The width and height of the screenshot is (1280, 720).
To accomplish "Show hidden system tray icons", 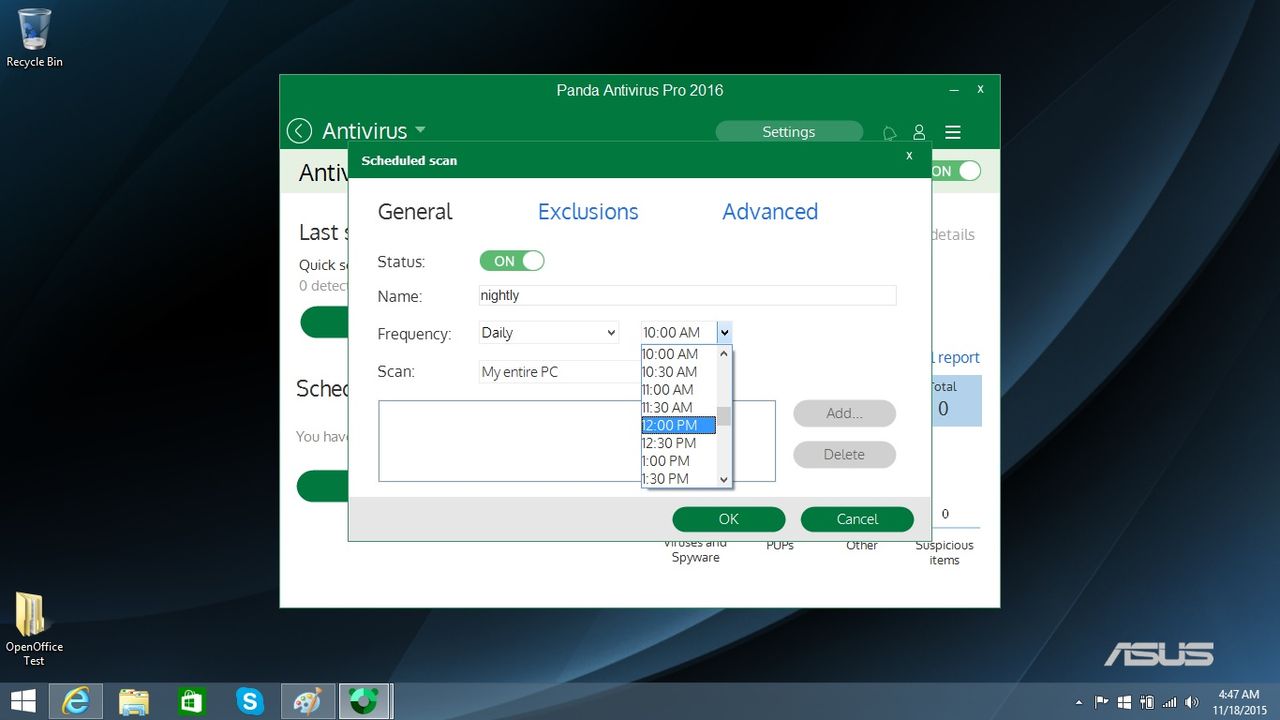I will [x=1079, y=702].
